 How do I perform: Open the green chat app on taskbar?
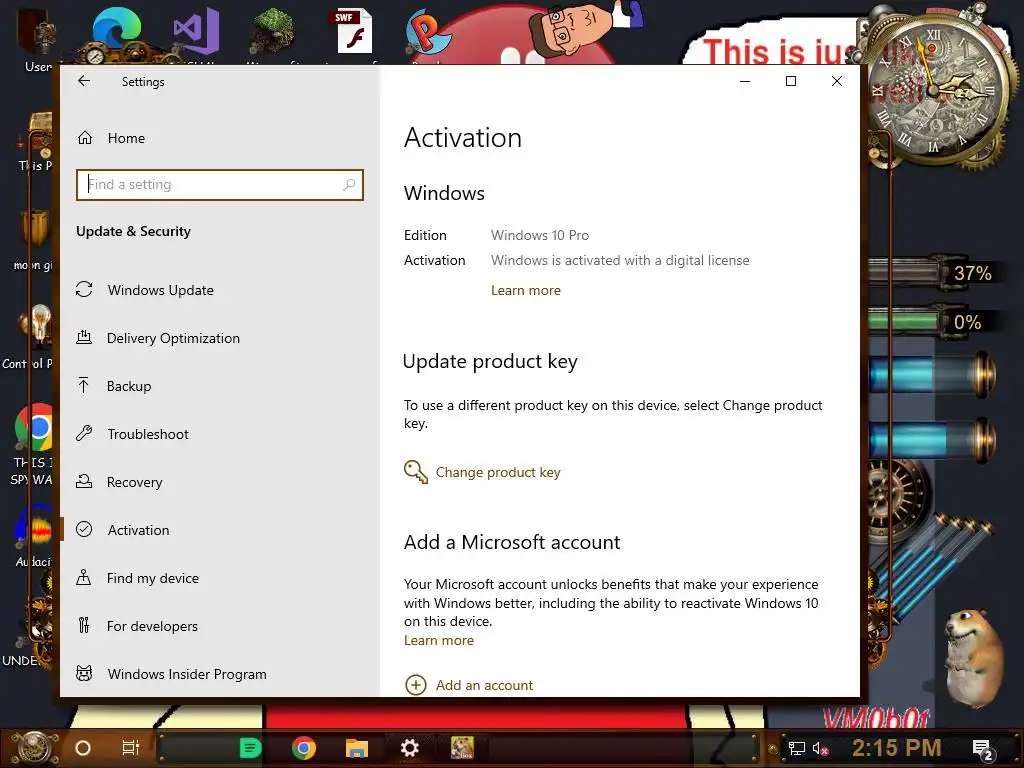click(x=250, y=748)
